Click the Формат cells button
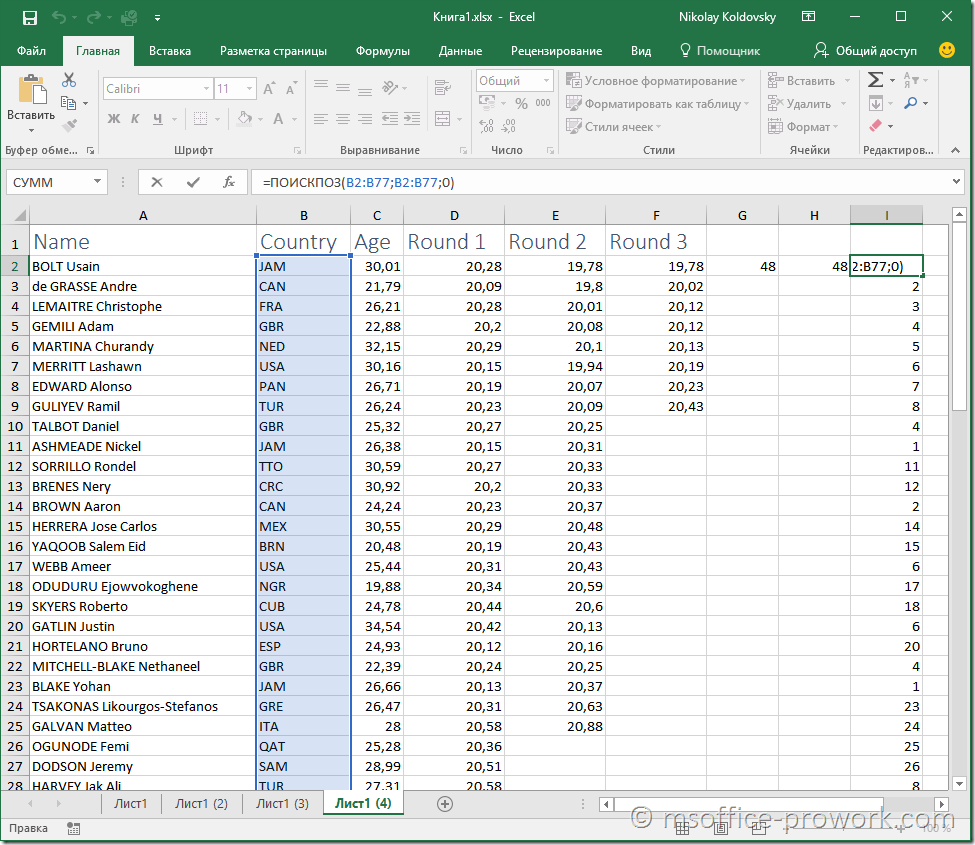The height and width of the screenshot is (845, 975). pos(803,127)
